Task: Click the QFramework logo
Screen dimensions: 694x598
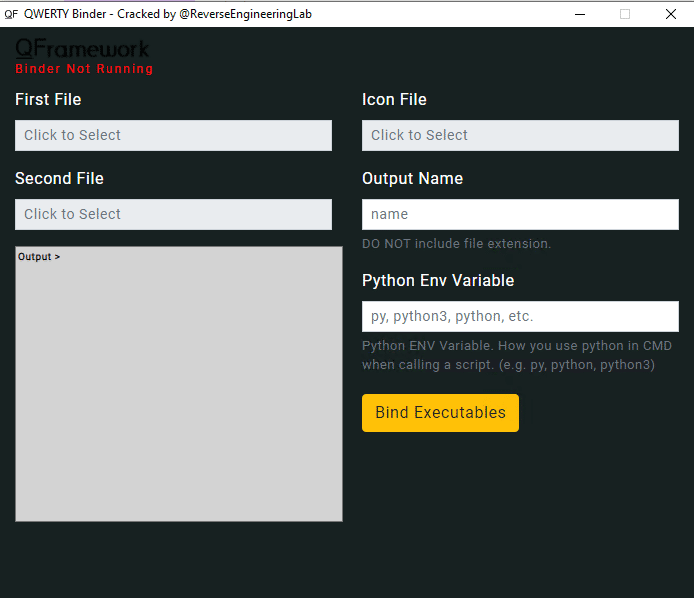Action: click(x=82, y=49)
